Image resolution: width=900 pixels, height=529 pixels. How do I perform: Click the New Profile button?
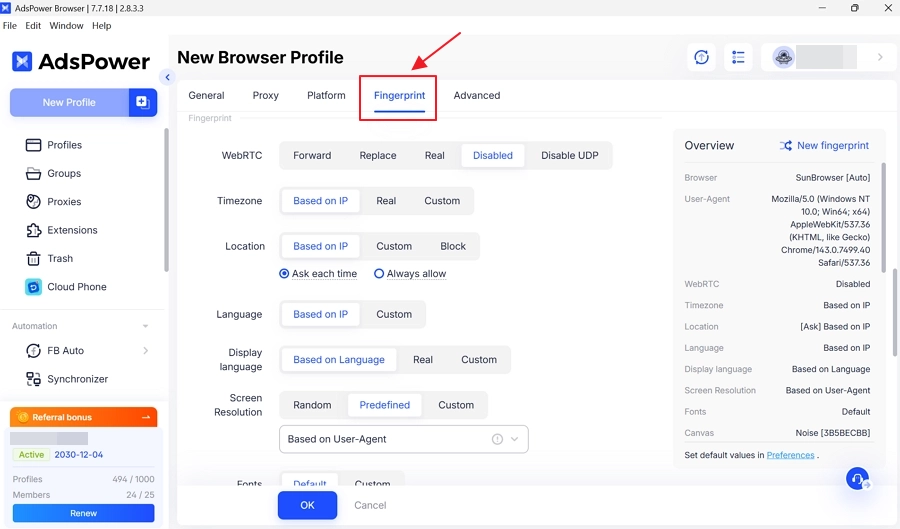69,102
